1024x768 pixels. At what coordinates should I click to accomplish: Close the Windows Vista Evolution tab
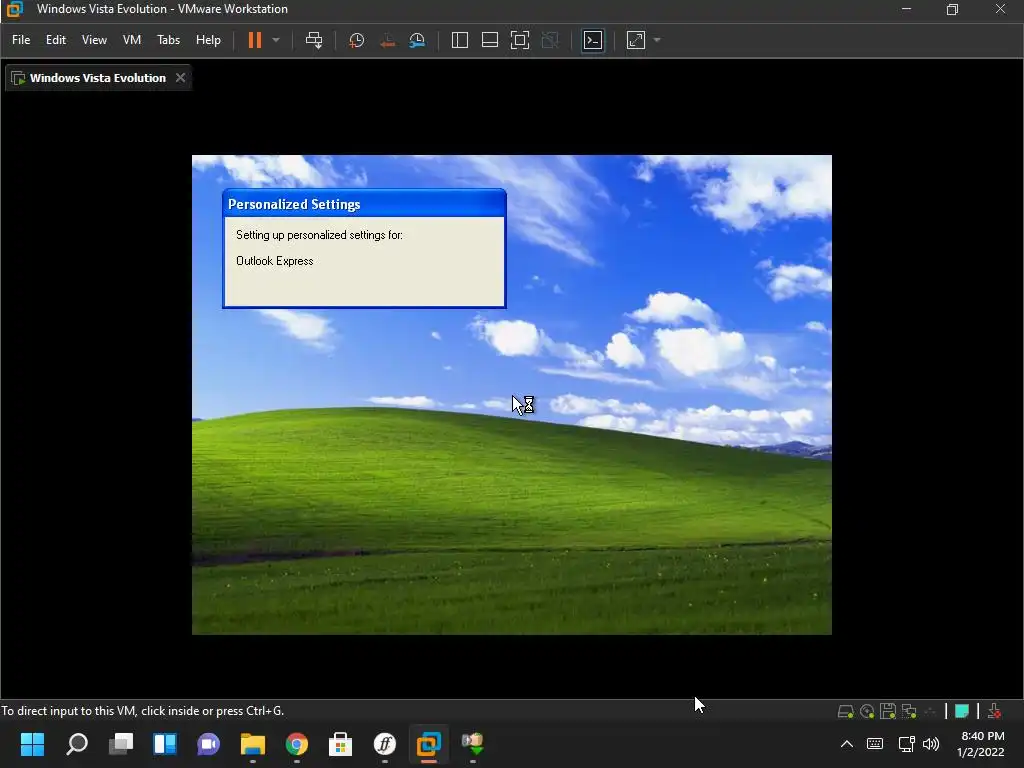(180, 78)
